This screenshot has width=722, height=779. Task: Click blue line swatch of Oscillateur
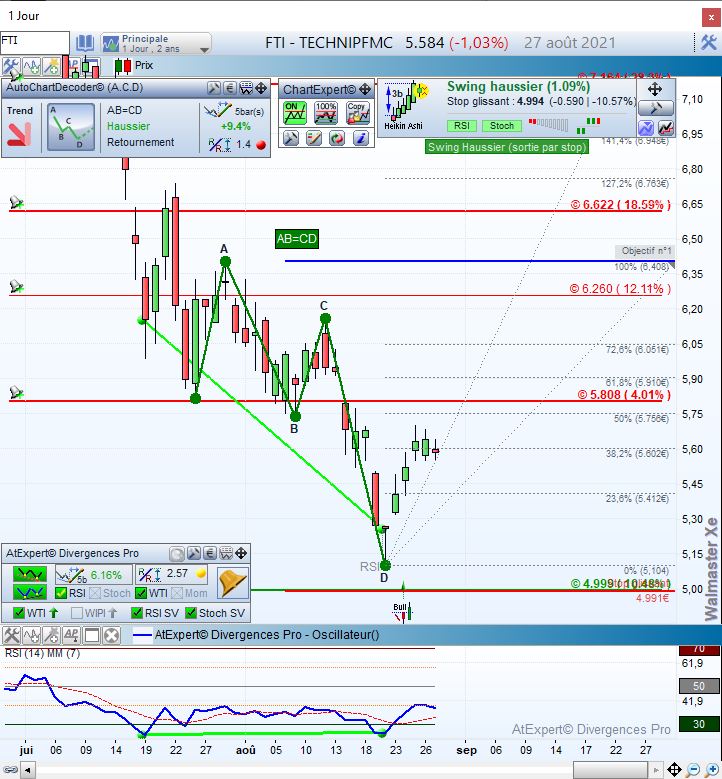pos(142,635)
